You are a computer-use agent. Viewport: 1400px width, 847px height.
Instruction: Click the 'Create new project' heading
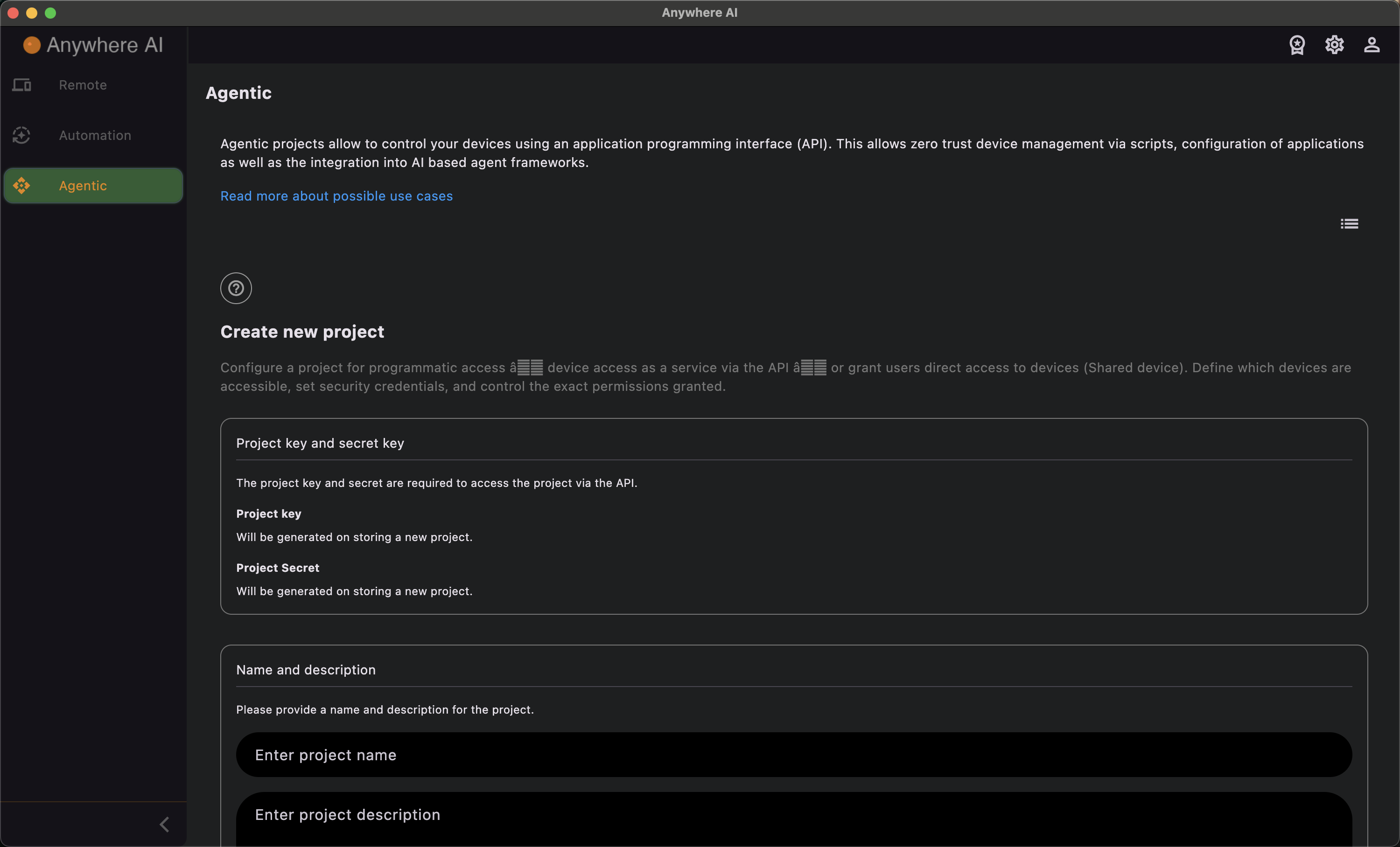tap(302, 332)
